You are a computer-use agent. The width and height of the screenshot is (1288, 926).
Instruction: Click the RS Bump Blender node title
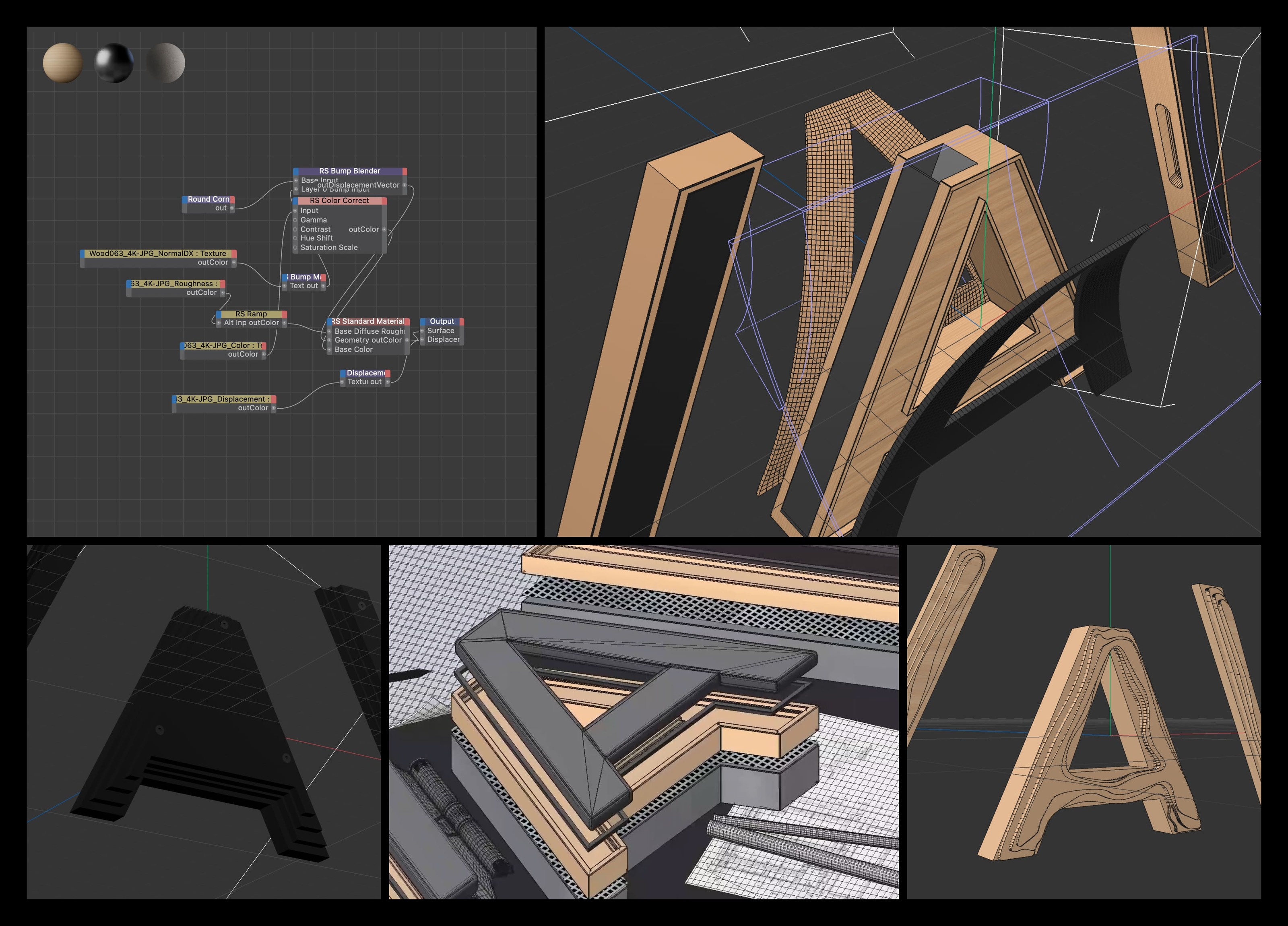(x=349, y=171)
